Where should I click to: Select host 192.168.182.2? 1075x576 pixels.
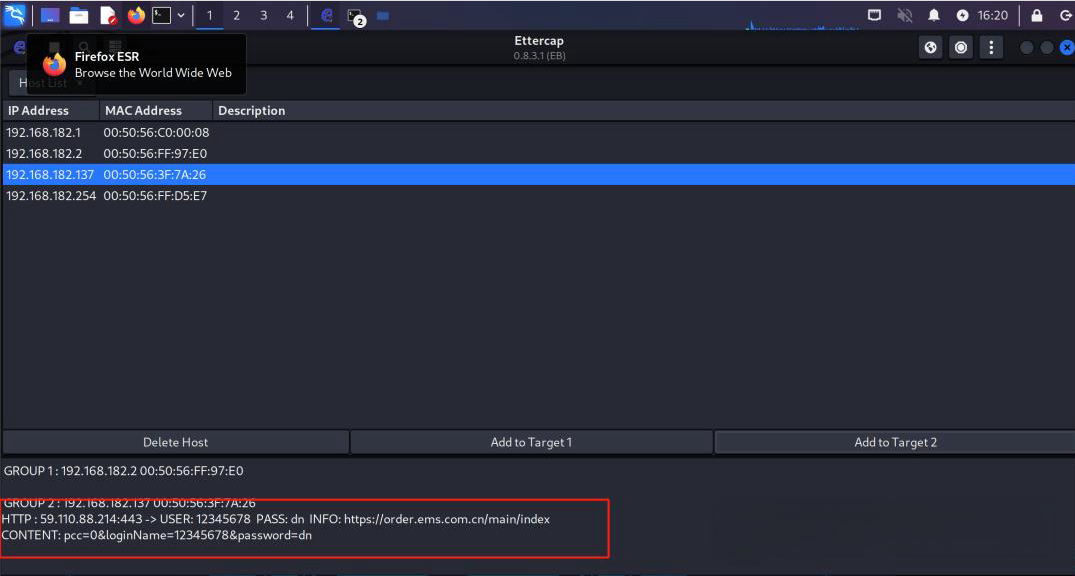pos(538,154)
